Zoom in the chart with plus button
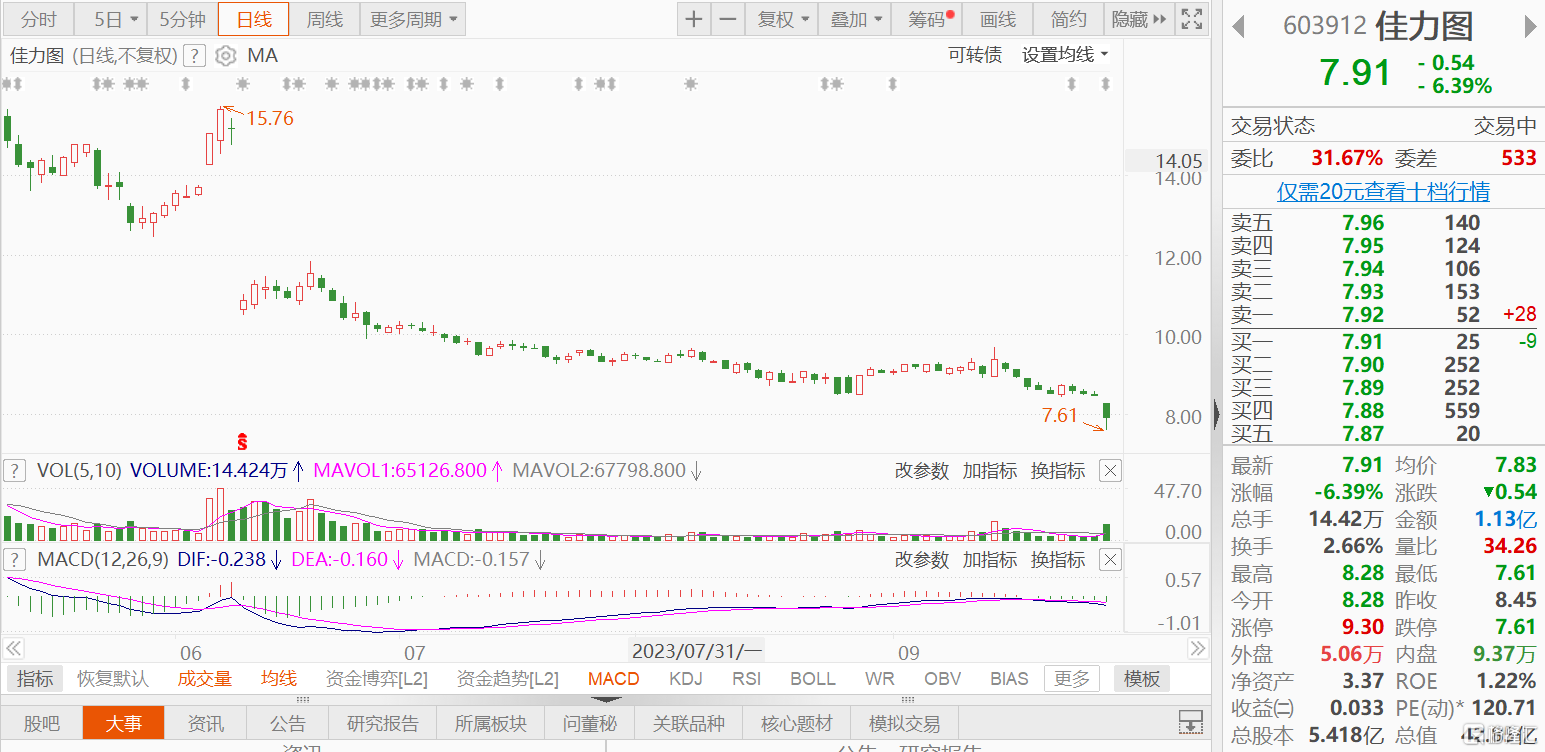 (x=694, y=19)
